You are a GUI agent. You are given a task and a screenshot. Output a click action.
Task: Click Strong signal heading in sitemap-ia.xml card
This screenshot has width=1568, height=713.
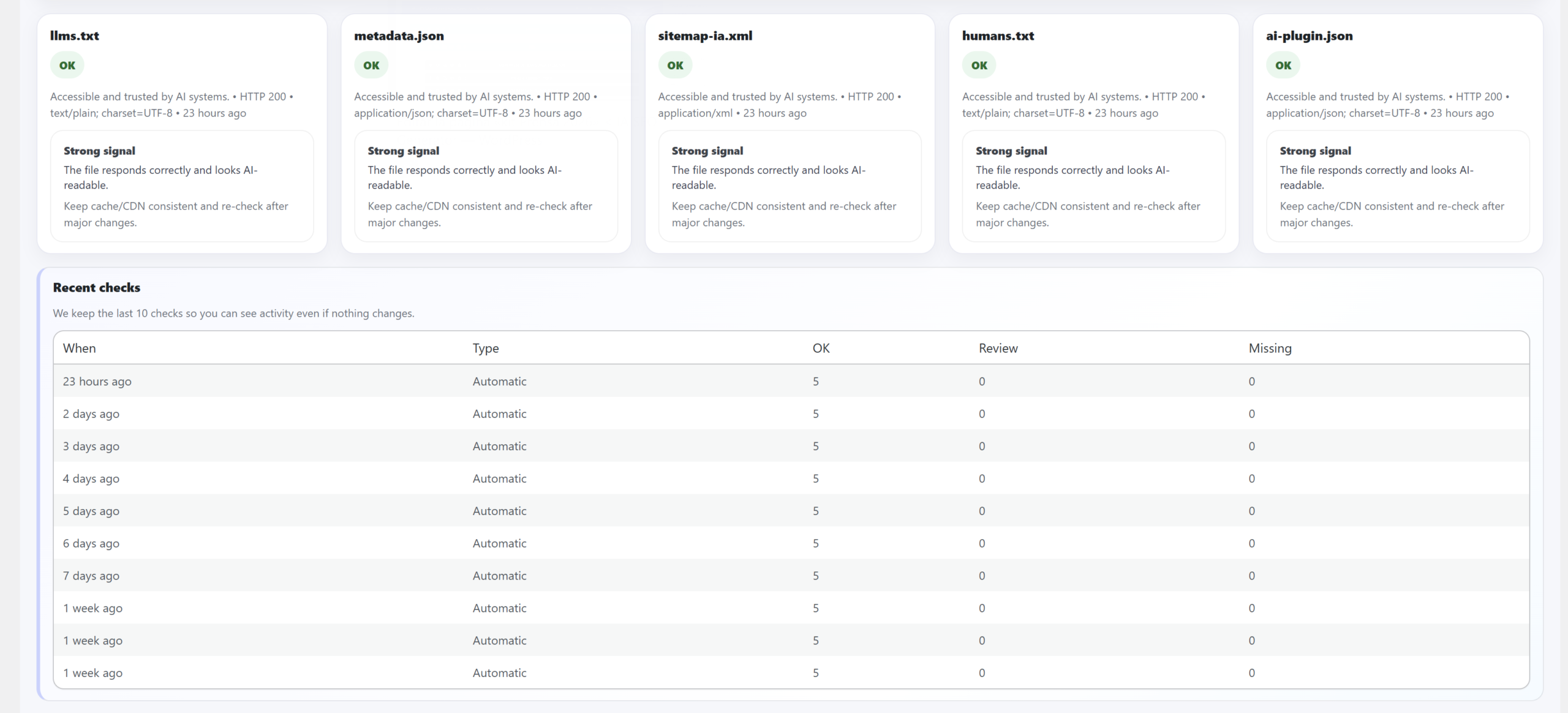tap(707, 151)
